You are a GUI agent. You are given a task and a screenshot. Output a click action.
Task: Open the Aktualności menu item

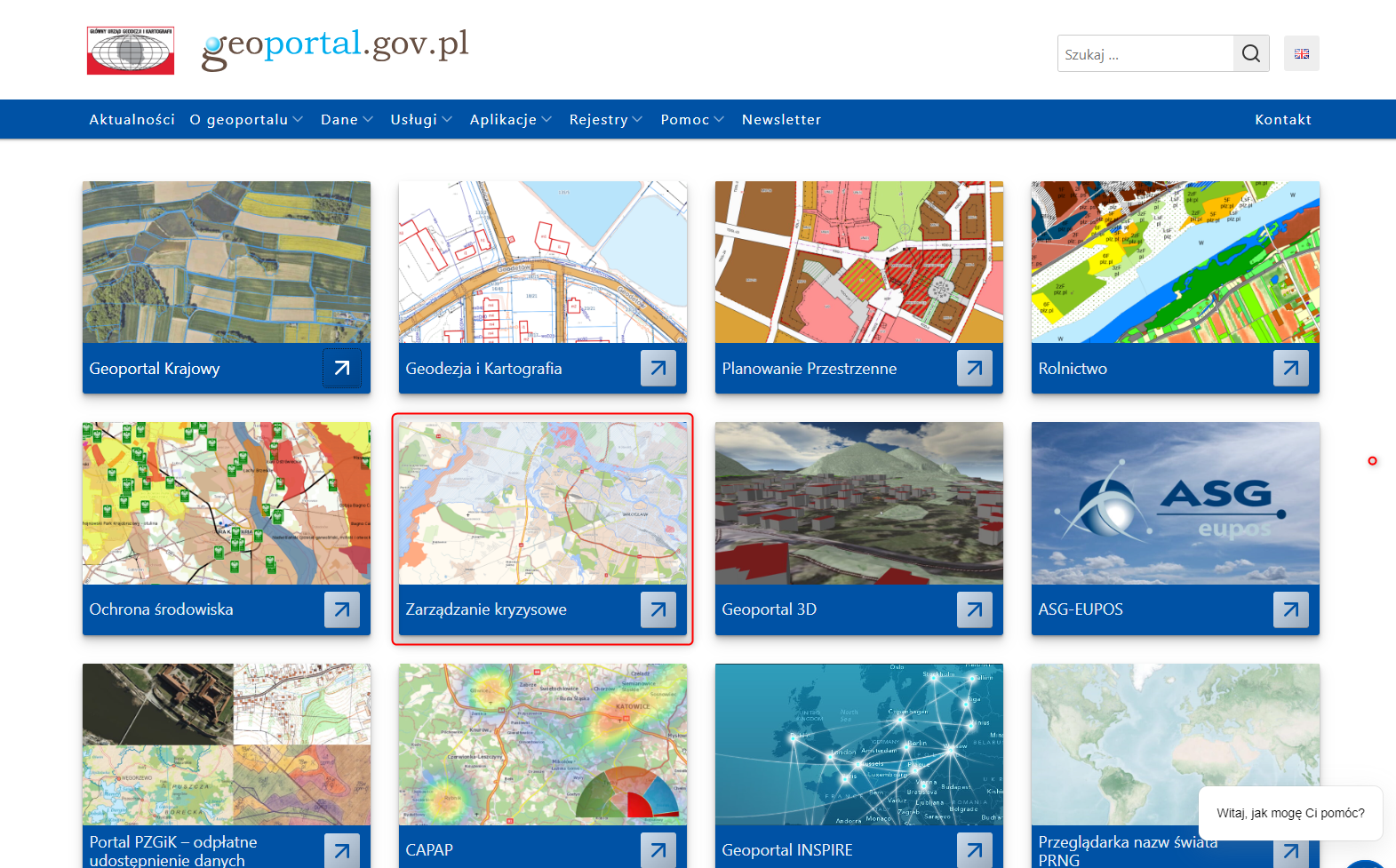(x=132, y=119)
